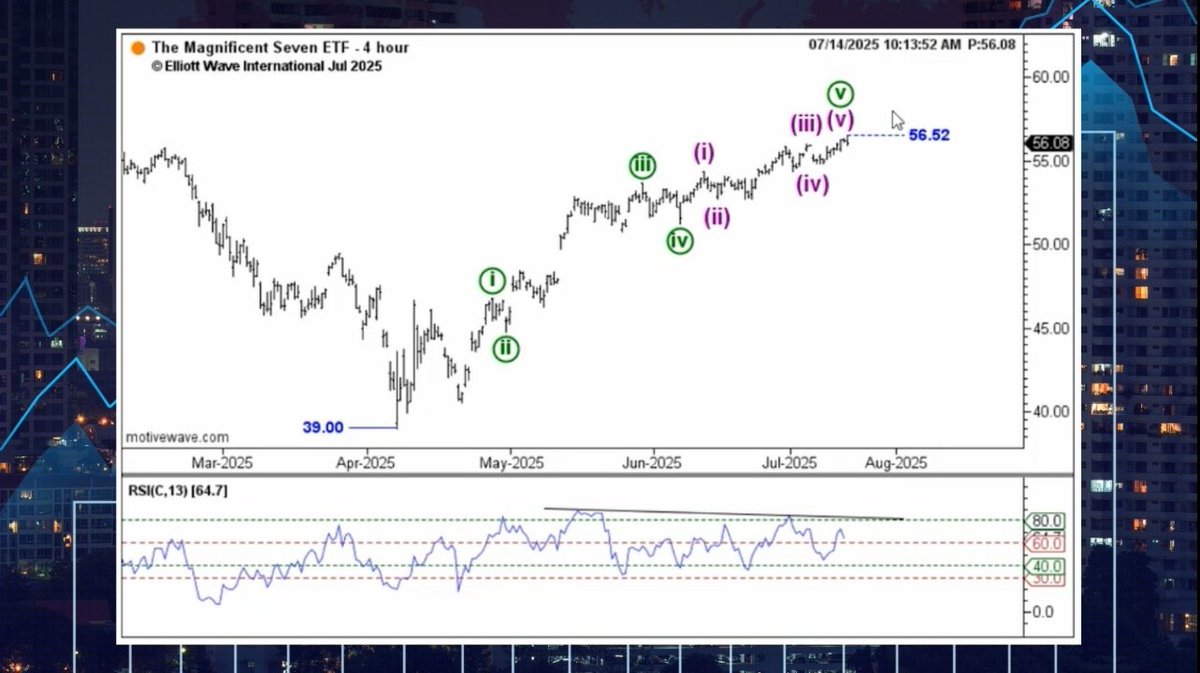Click the red 60.0 RSI level tag
The height and width of the screenshot is (673, 1200).
(x=1046, y=544)
